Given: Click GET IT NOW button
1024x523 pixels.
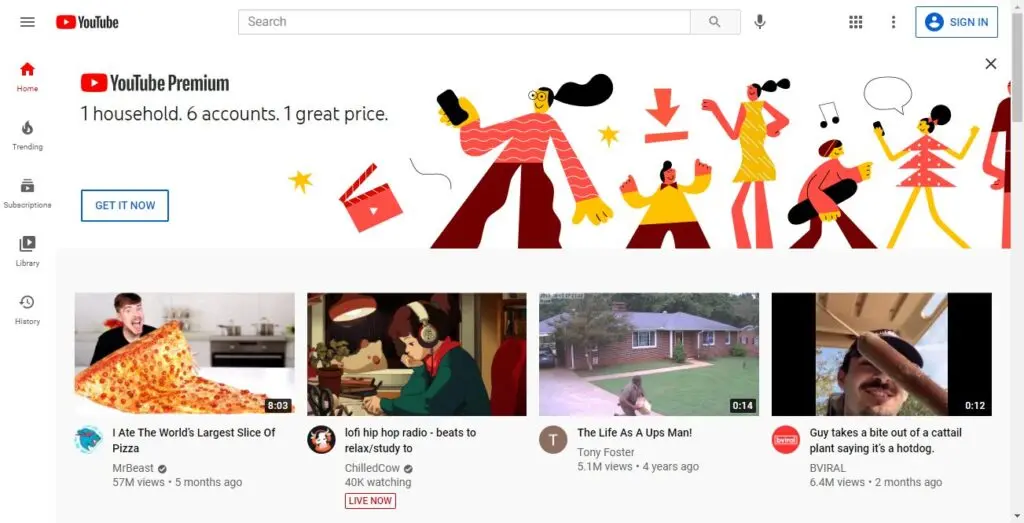Looking at the screenshot, I should click(125, 205).
